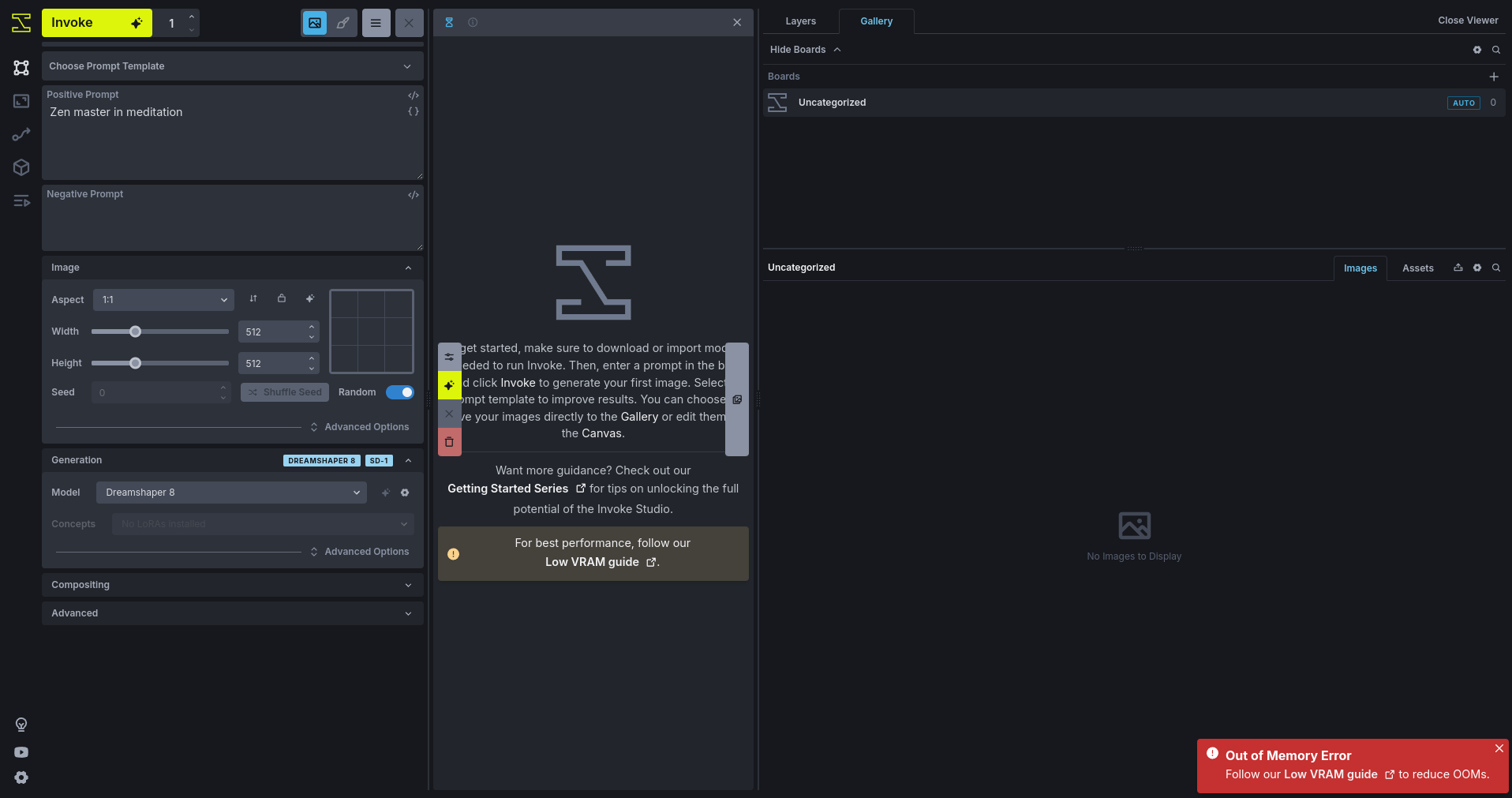
Task: Open the video tutorials icon in sidebar
Action: [x=21, y=752]
